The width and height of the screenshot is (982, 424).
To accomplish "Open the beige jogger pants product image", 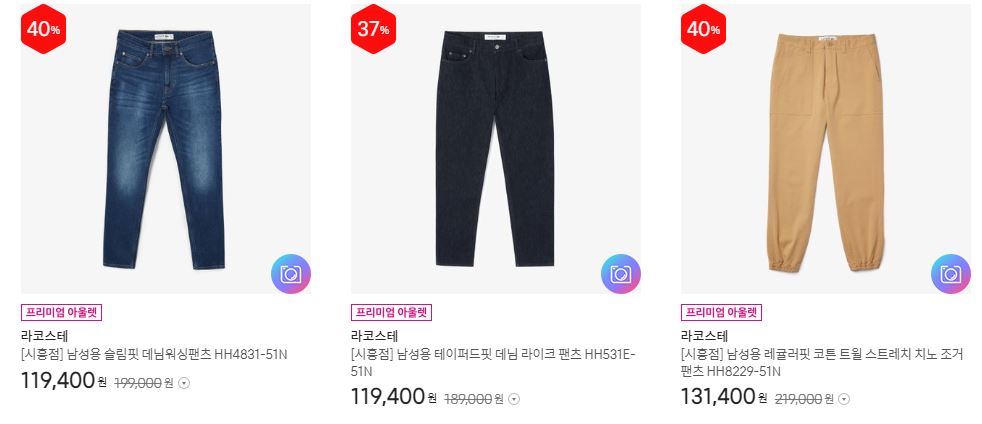I will click(x=825, y=149).
